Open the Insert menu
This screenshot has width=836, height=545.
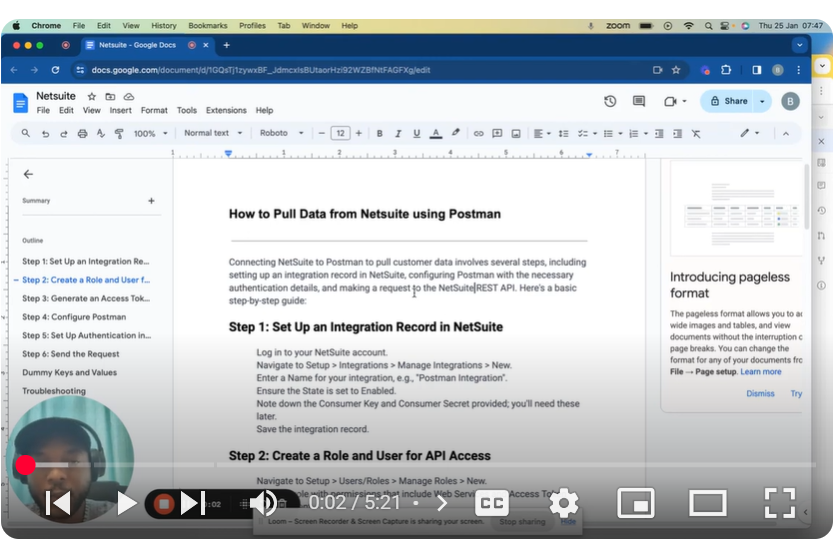120,110
